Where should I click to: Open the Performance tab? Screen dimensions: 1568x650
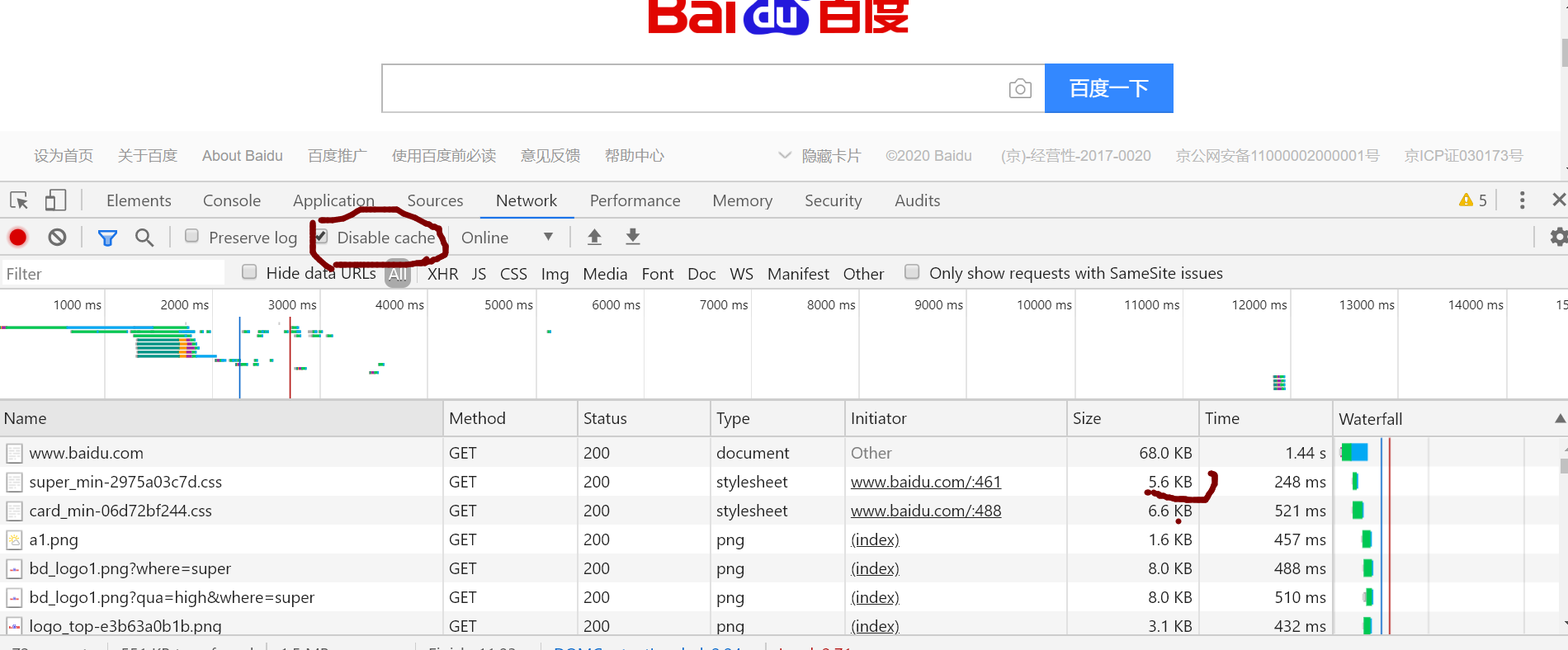coord(635,200)
